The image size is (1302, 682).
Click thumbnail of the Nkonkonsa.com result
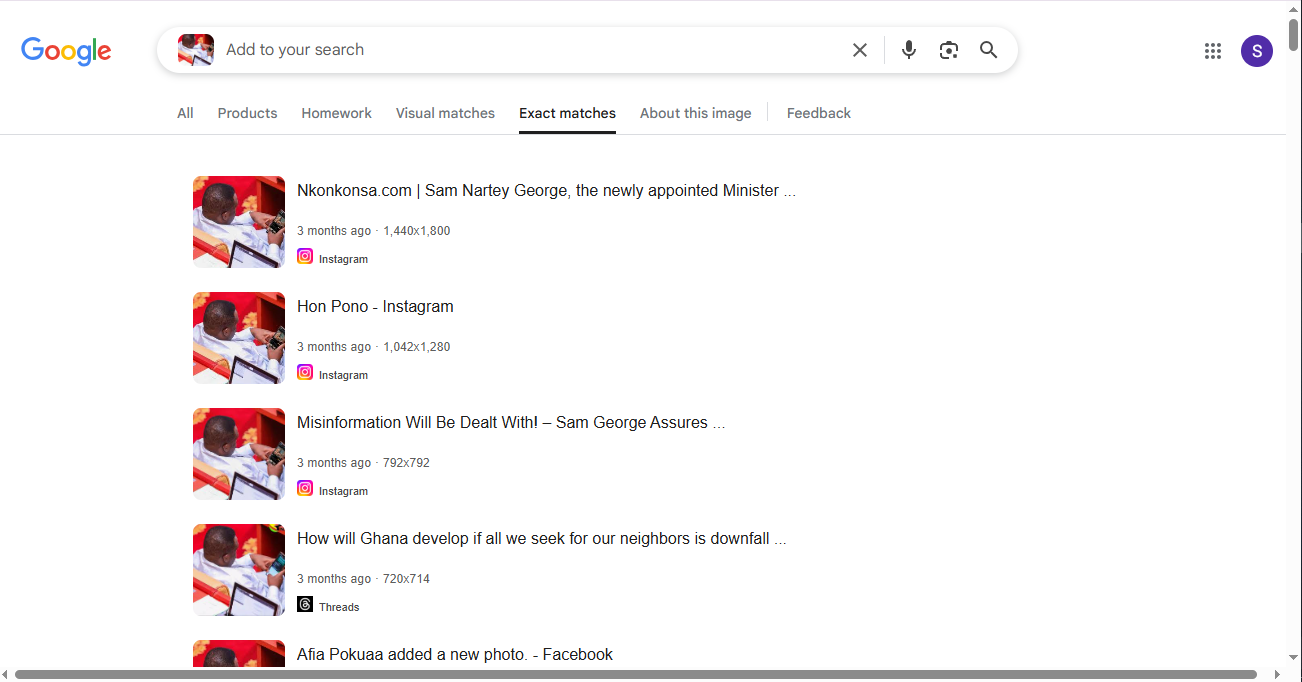pyautogui.click(x=239, y=222)
